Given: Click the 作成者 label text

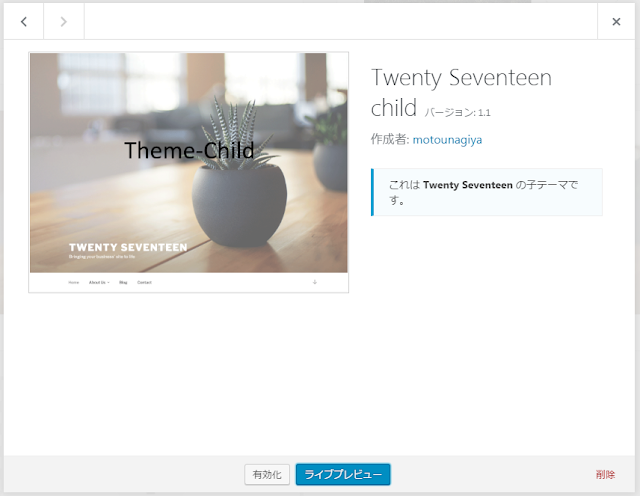Looking at the screenshot, I should click(x=389, y=140).
